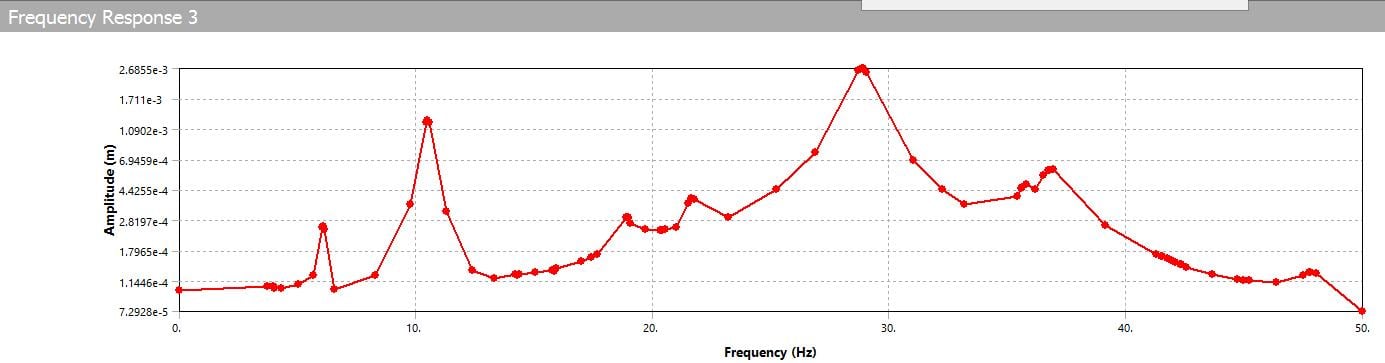Viewport: 1385px width, 363px height.
Task: Click the 10. frequency tick label
Action: (414, 327)
